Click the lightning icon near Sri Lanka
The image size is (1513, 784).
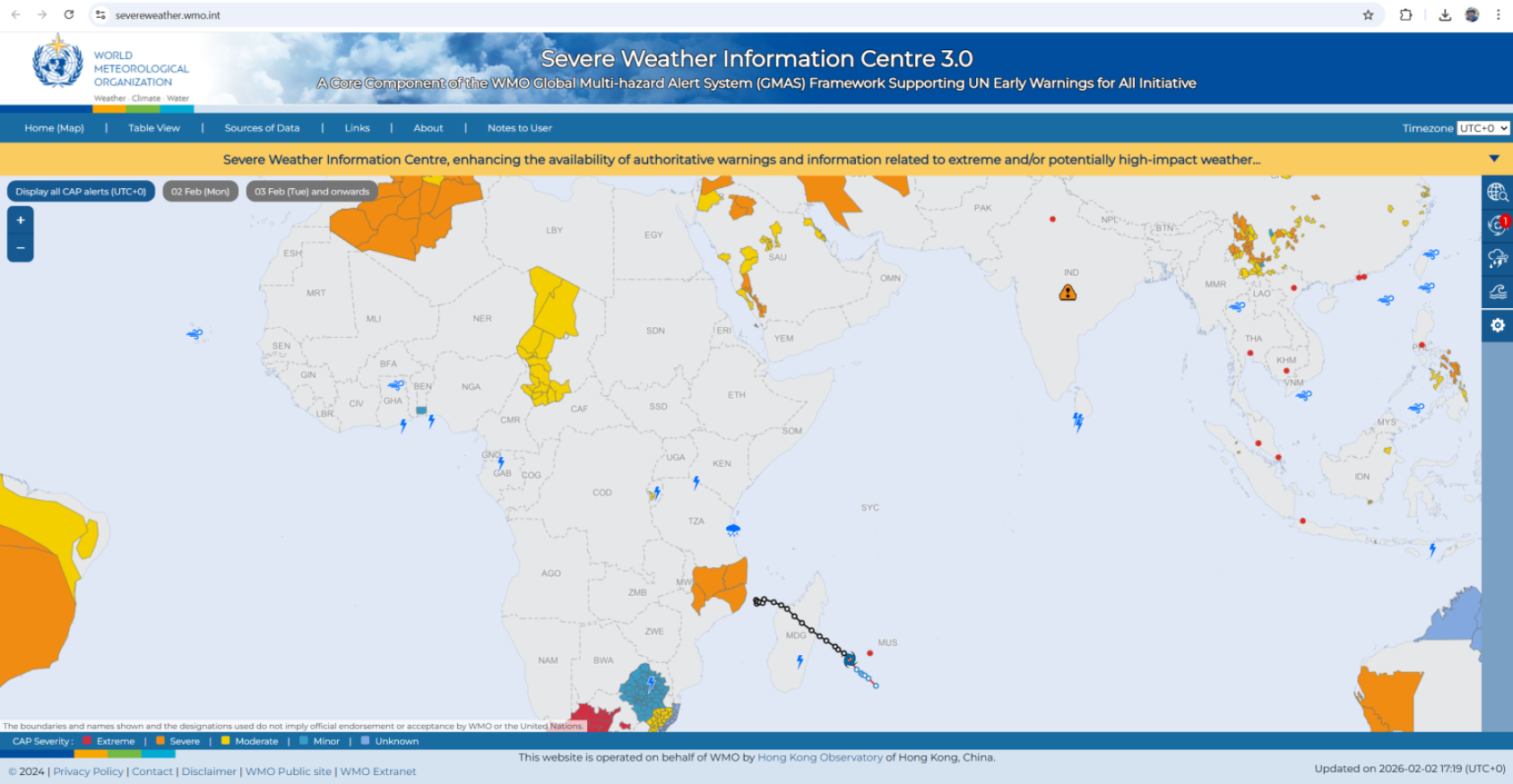coord(1078,422)
